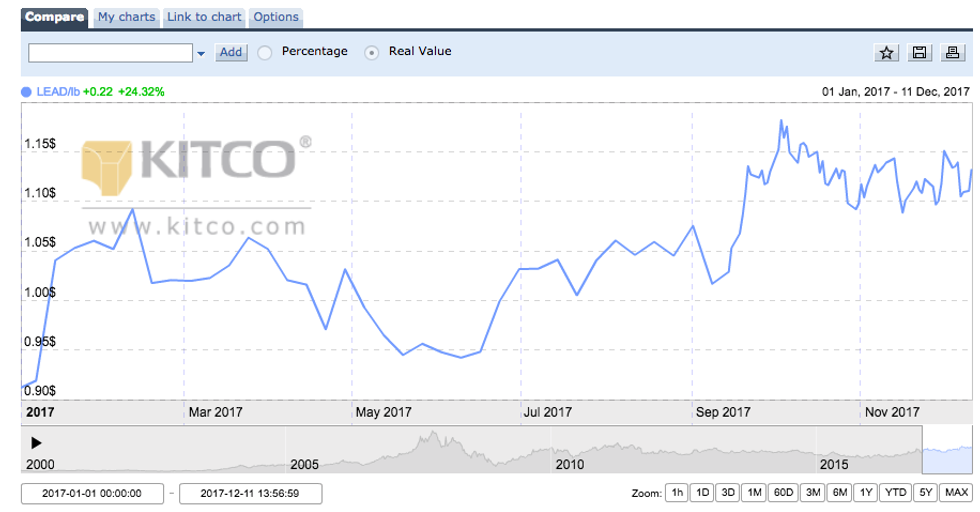Click the printer icon
Screen dimensions: 980x512
pyautogui.click(x=952, y=53)
